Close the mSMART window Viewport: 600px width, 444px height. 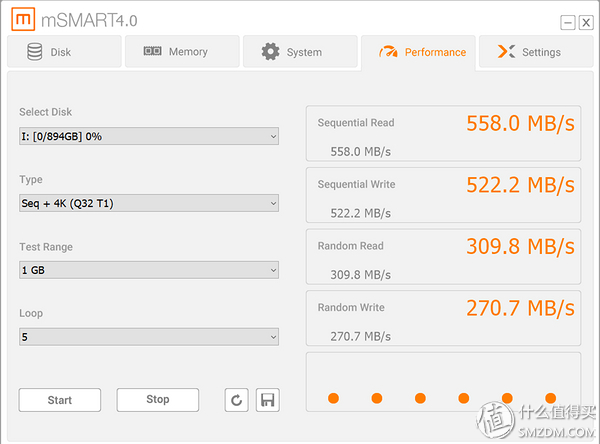[586, 23]
